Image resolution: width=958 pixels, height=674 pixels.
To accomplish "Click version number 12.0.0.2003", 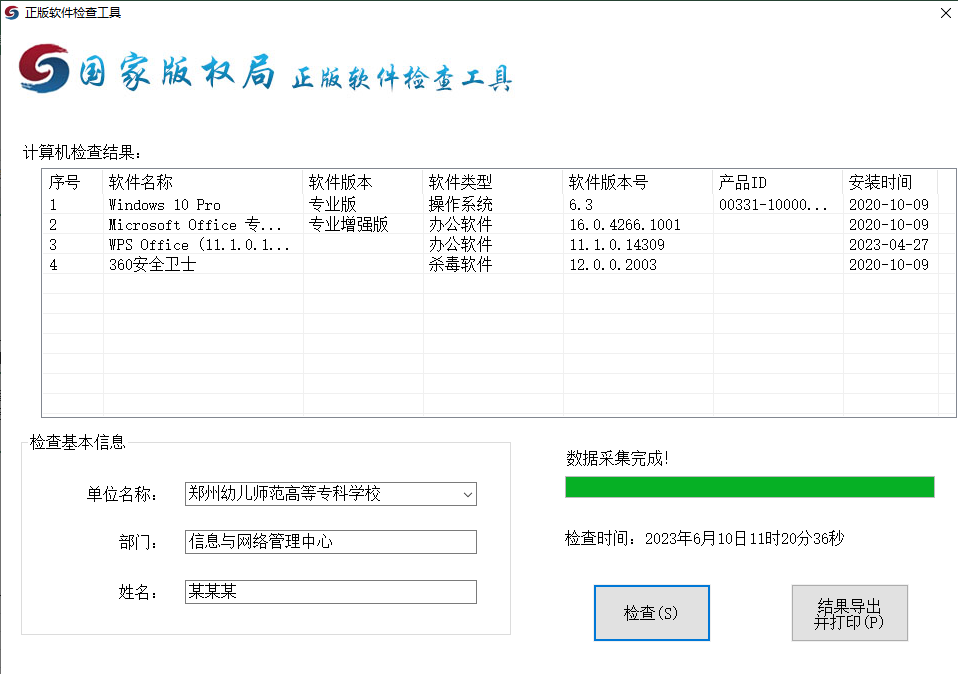I will [613, 265].
